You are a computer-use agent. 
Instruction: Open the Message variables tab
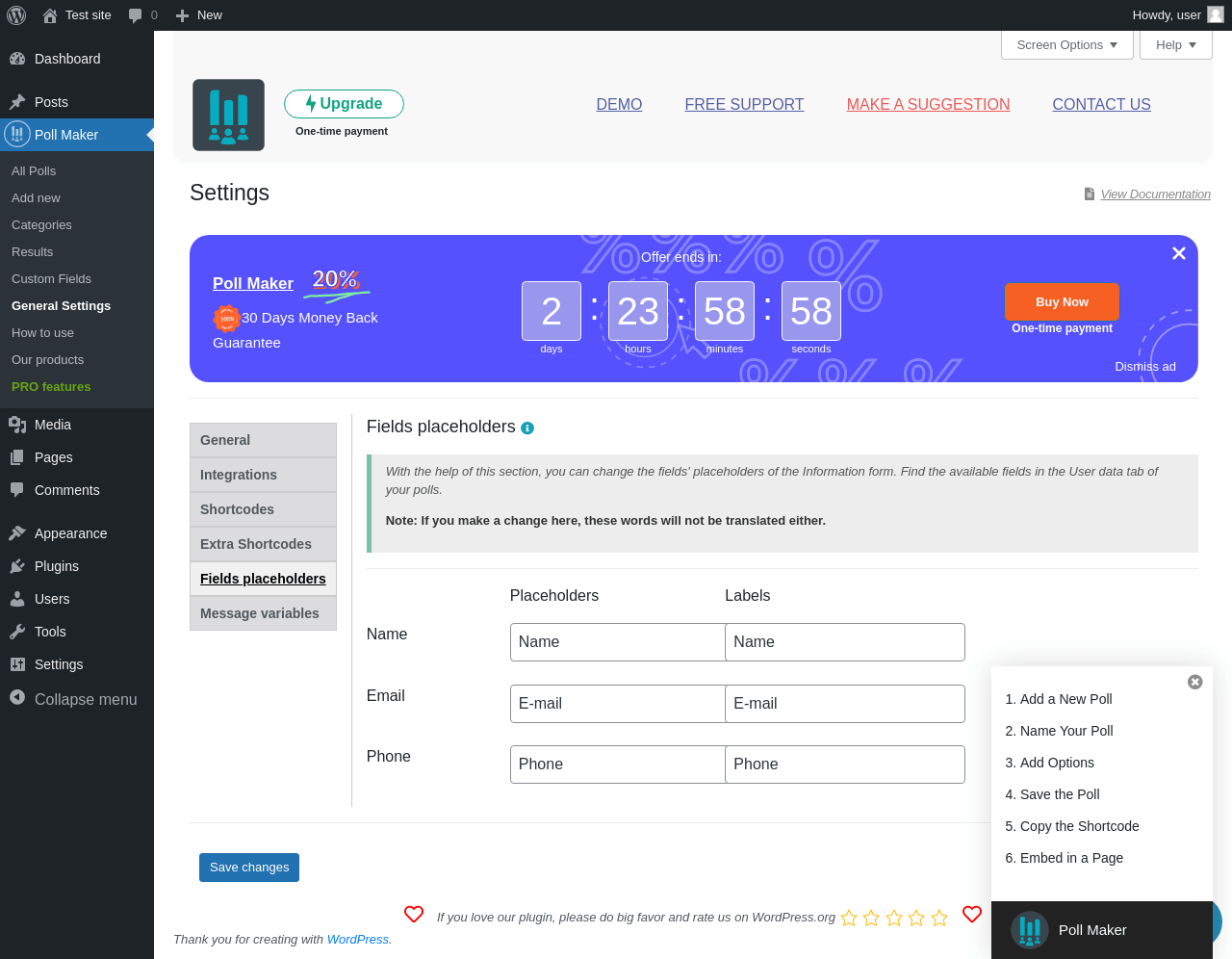click(x=263, y=613)
